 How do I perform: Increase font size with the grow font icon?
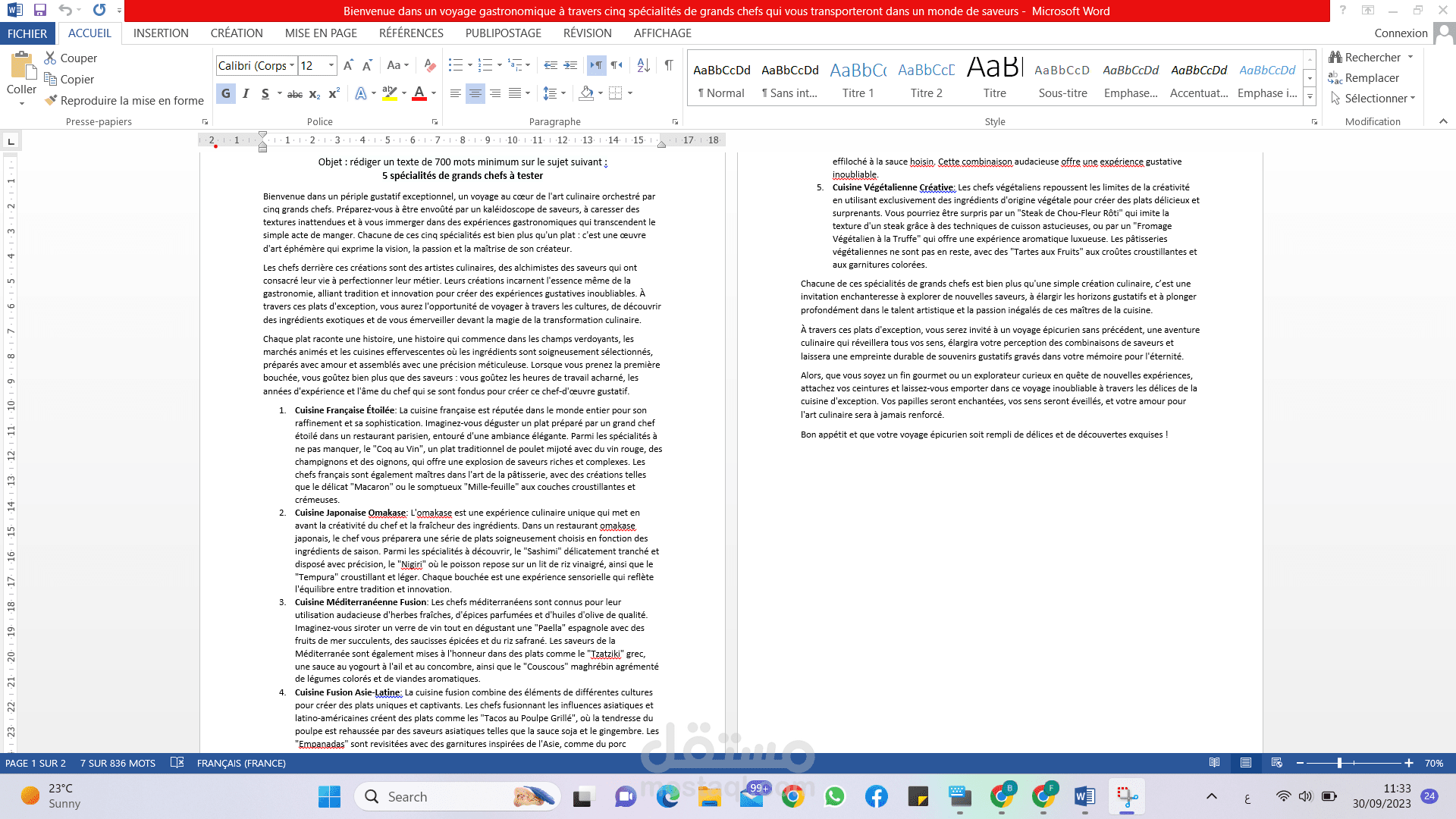tap(348, 66)
